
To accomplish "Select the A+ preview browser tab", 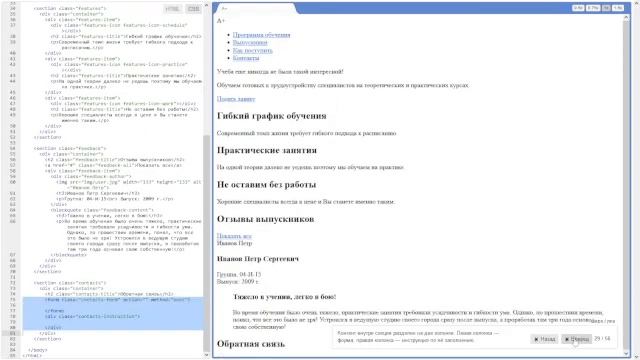I will coord(255,9).
